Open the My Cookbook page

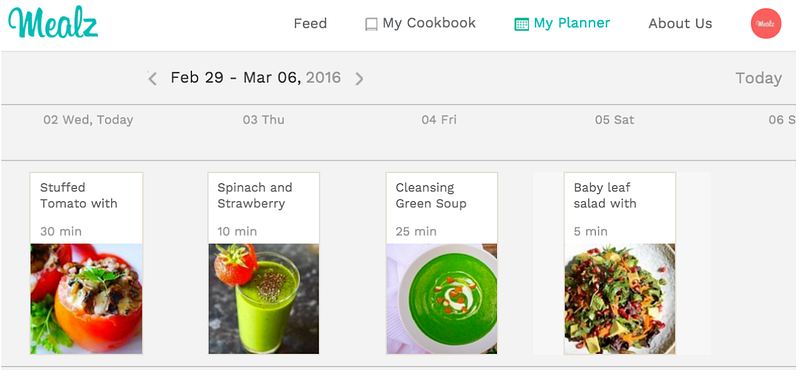pyautogui.click(x=429, y=23)
